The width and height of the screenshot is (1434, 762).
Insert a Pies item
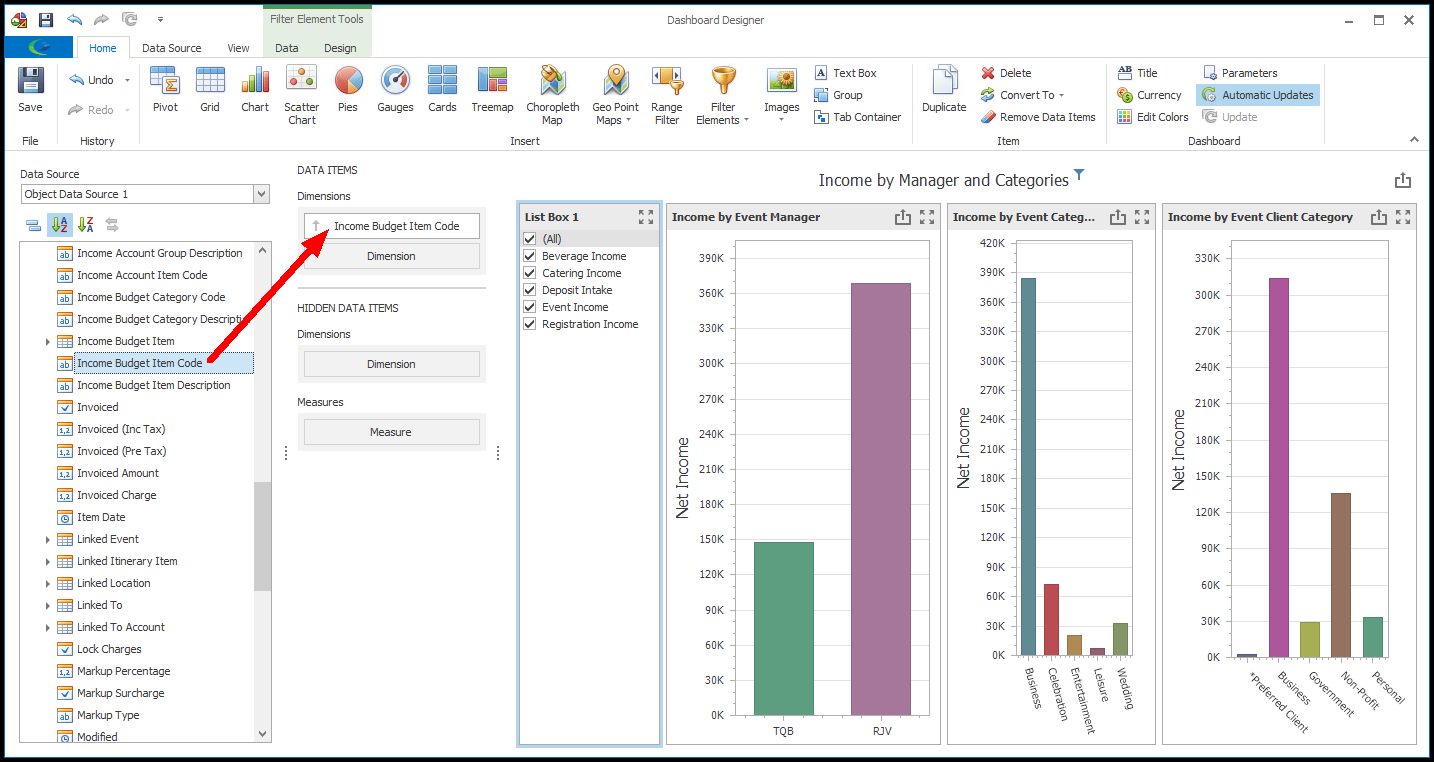348,90
